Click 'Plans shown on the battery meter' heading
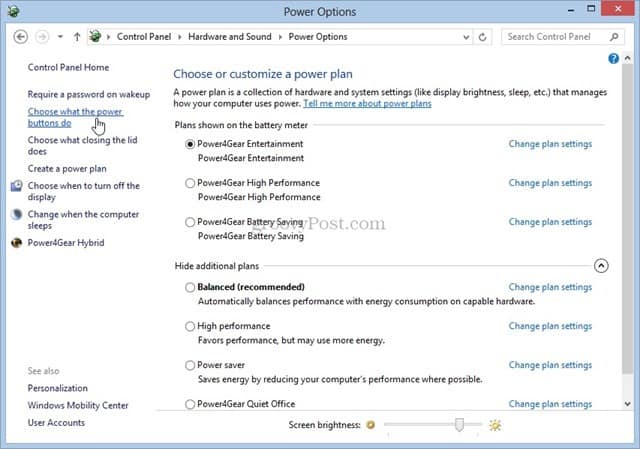Viewport: 640px width, 449px height. tap(241, 125)
